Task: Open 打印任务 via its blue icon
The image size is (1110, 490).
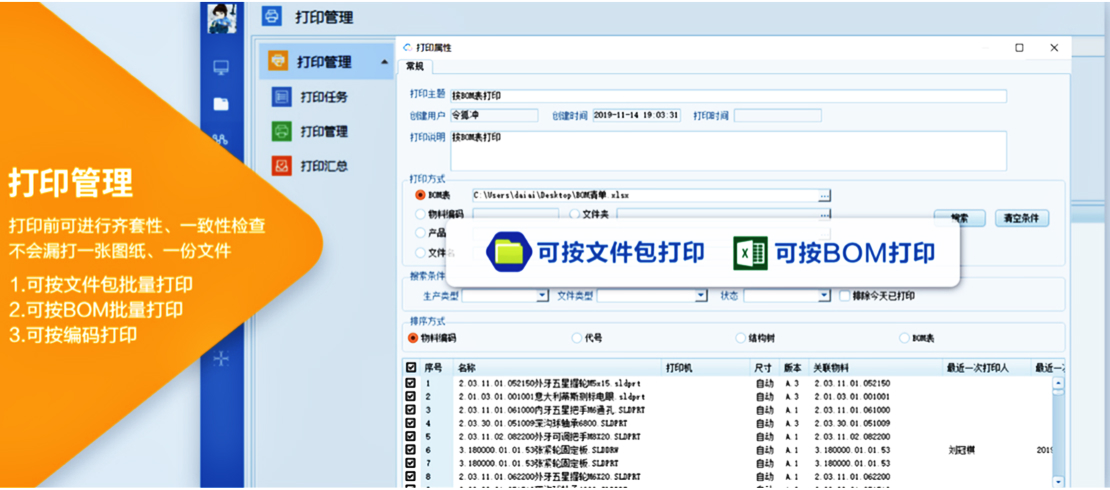Action: [282, 97]
